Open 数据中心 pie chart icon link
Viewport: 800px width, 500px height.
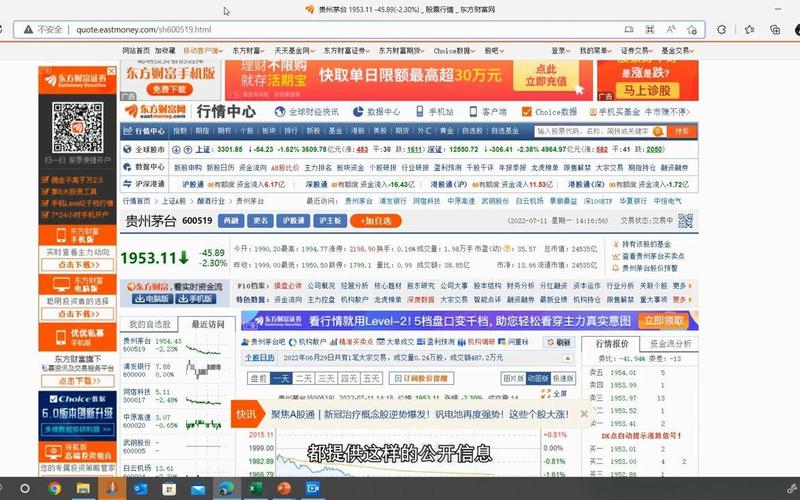(358, 111)
